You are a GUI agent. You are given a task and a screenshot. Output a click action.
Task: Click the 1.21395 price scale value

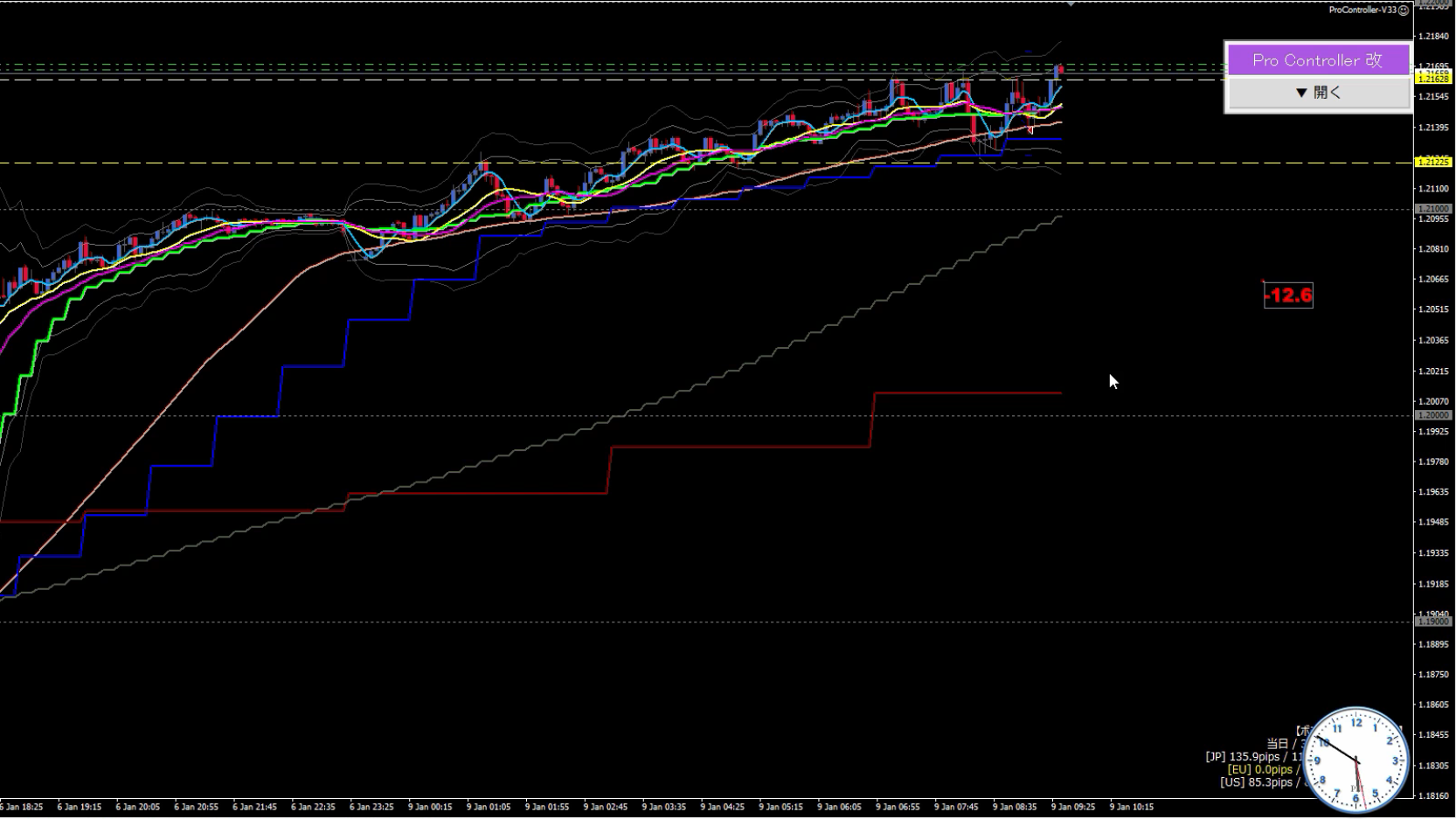point(1434,128)
